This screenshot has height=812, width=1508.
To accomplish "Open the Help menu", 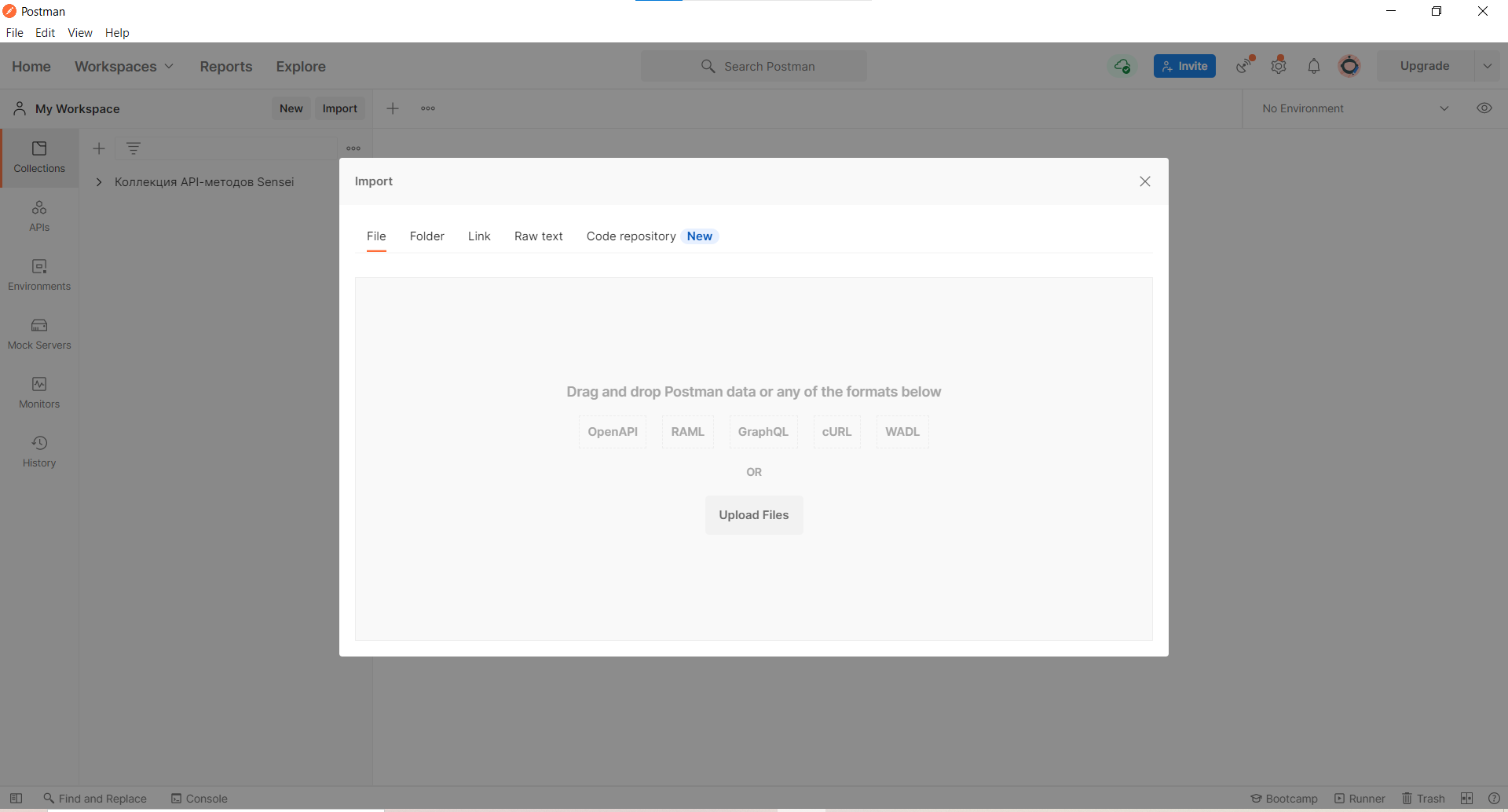I will [117, 33].
